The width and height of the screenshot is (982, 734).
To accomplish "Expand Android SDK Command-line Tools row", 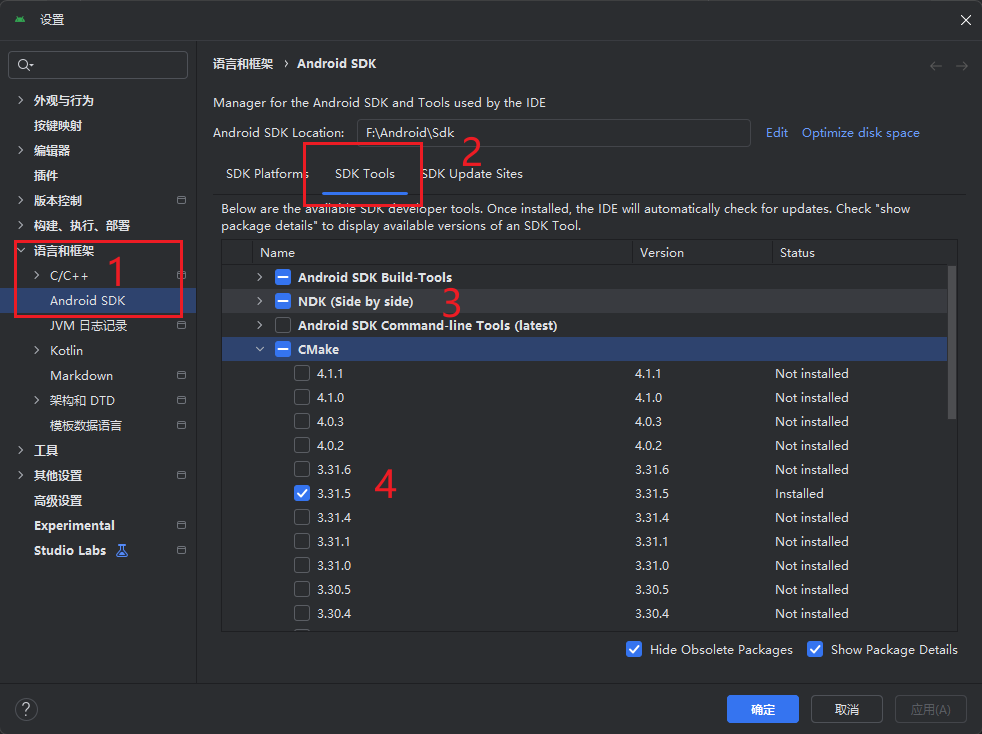I will click(x=260, y=325).
